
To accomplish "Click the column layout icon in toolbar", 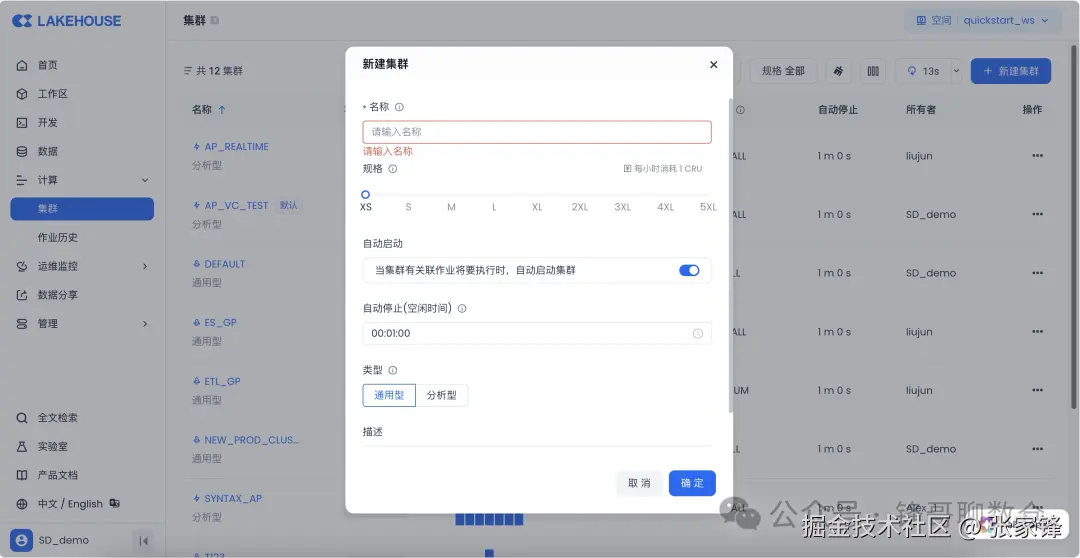I will click(x=873, y=71).
